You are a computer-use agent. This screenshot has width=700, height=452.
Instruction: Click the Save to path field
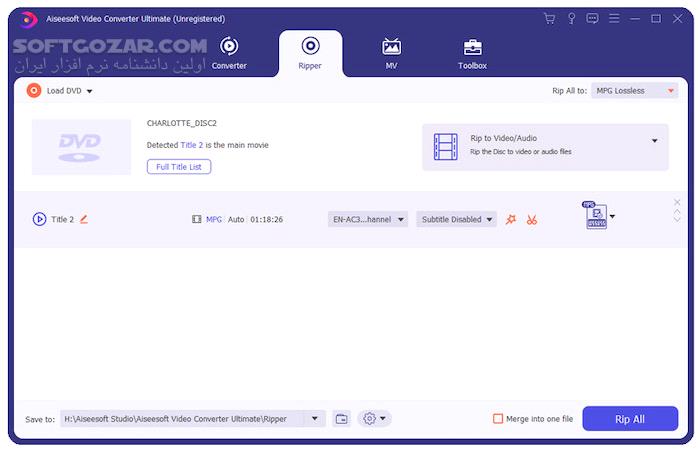183,419
